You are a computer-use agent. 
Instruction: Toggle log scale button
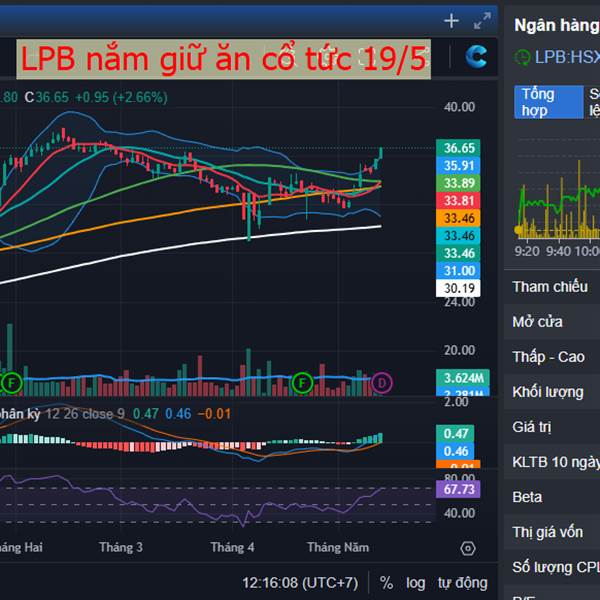click(x=415, y=583)
